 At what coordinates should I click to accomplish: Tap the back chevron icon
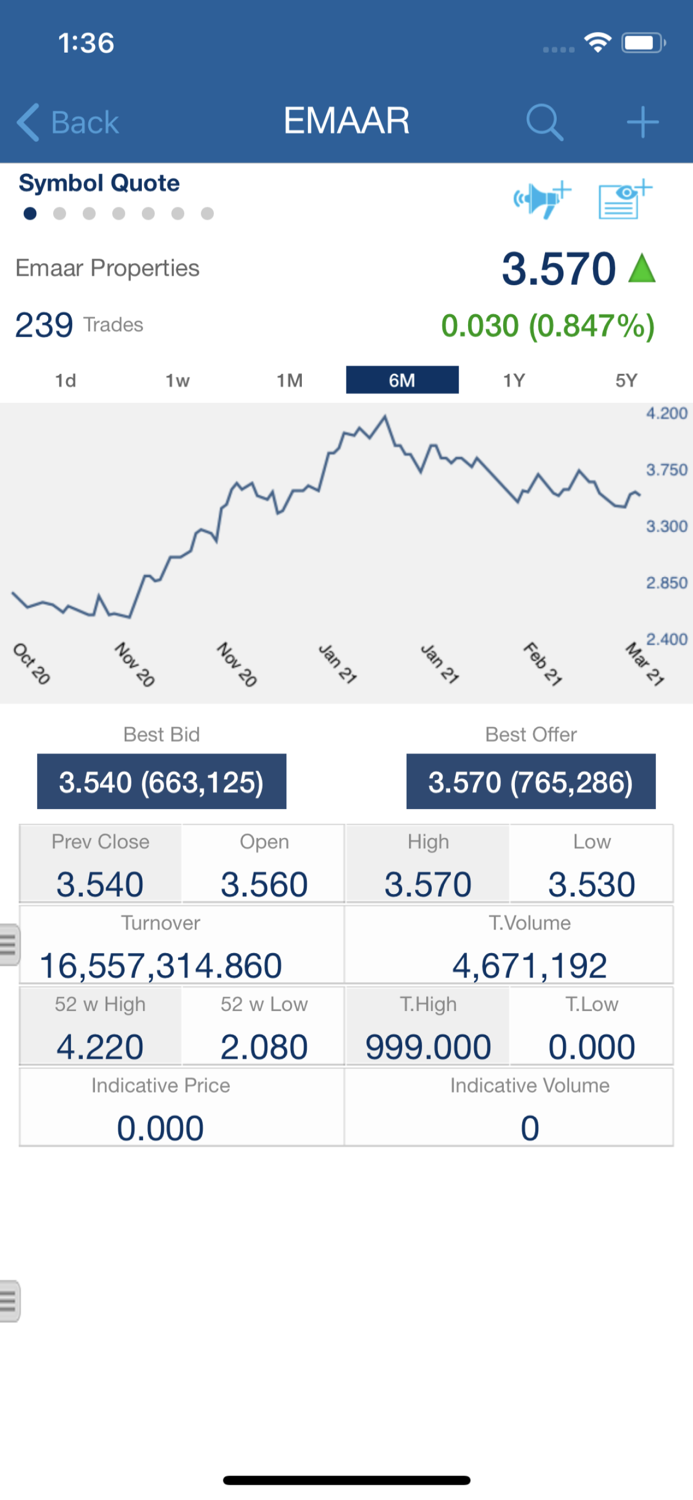27,122
